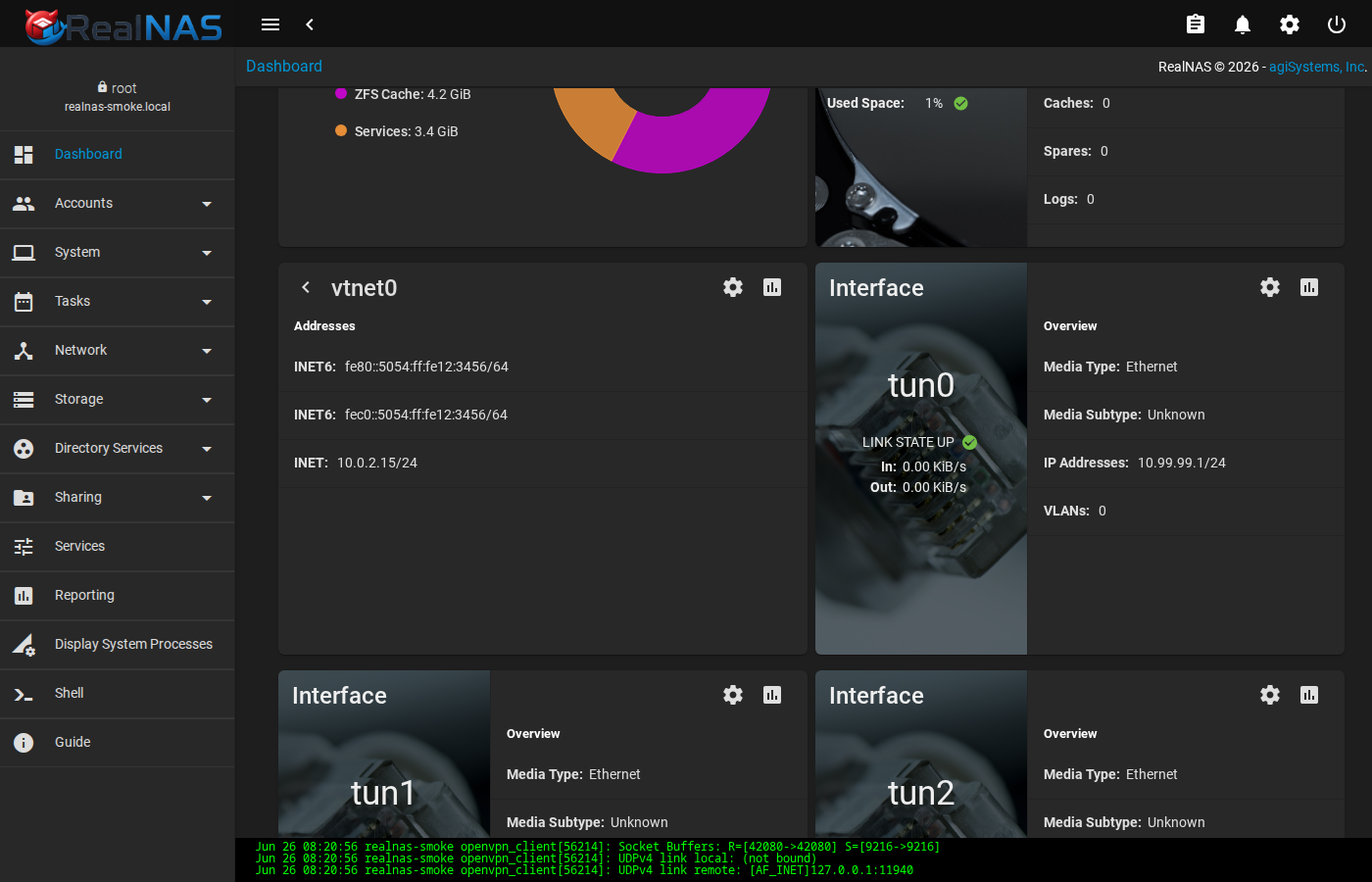Click the Dashboard breadcrumb
This screenshot has width=1372, height=882.
tap(284, 66)
